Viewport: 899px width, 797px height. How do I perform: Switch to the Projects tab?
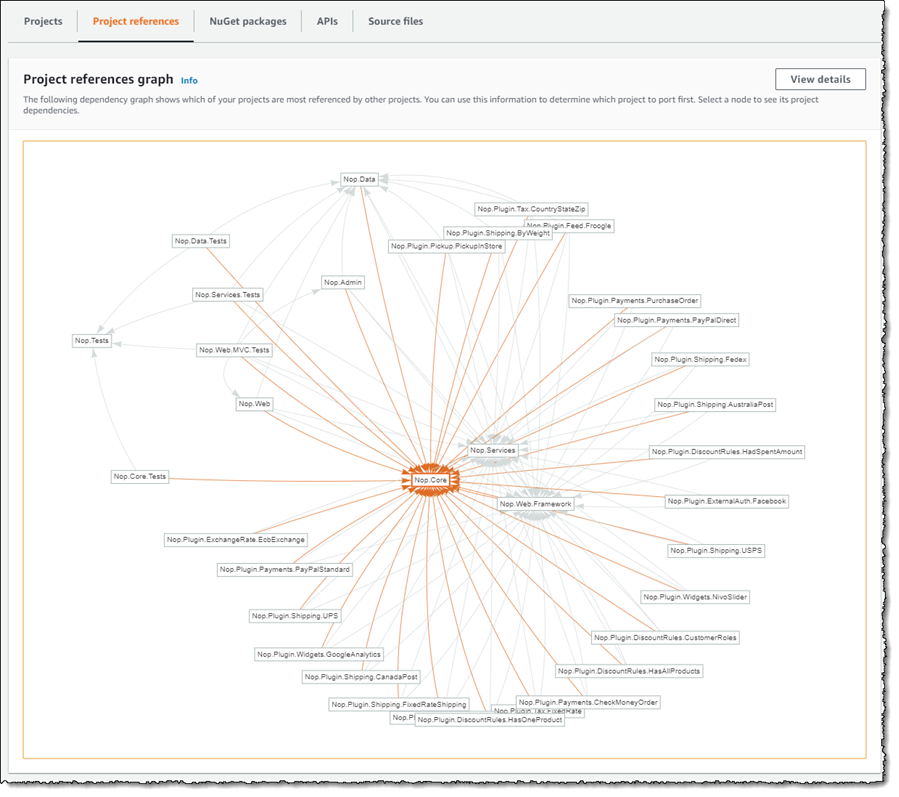43,21
